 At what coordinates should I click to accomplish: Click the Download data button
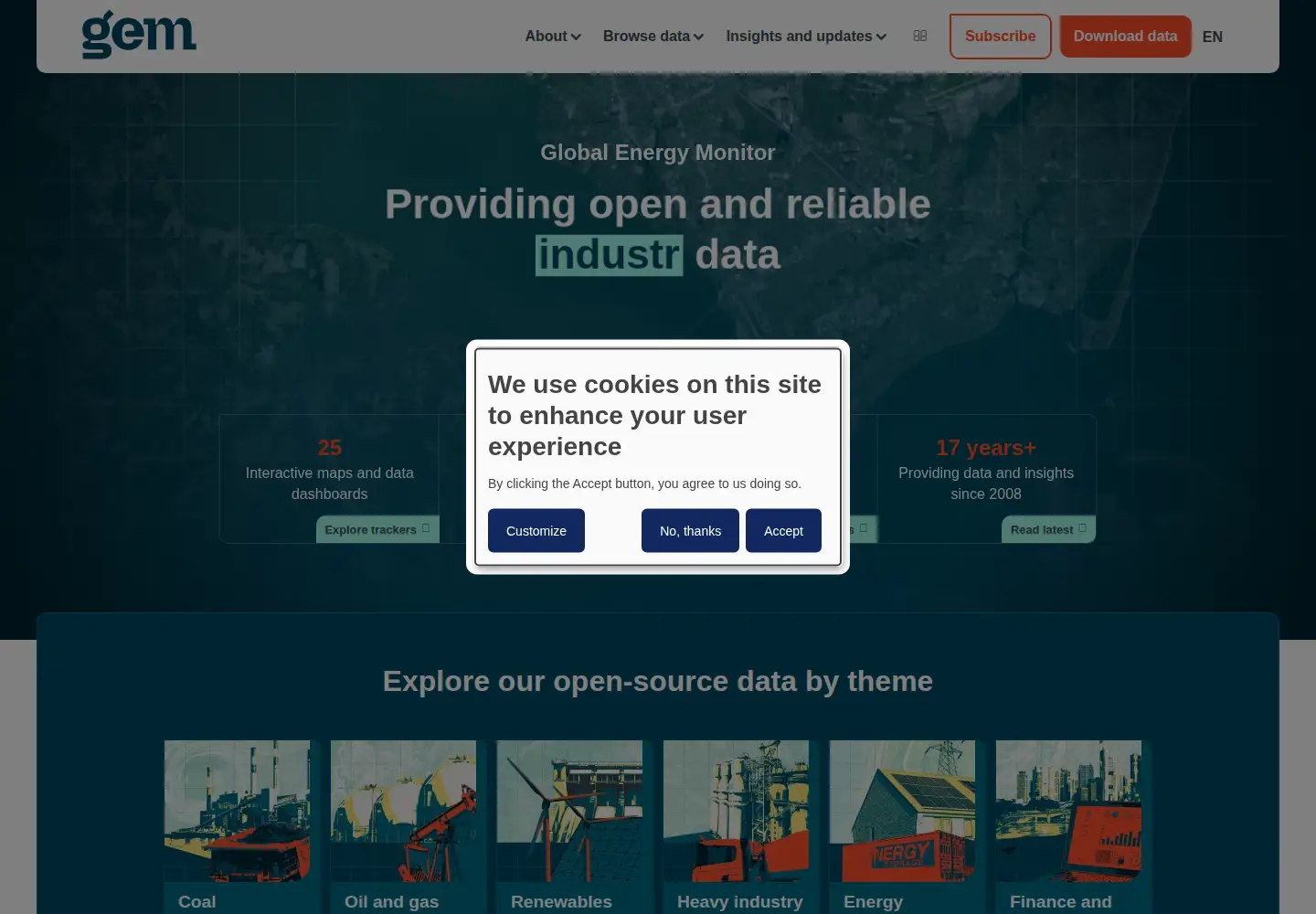[1126, 37]
